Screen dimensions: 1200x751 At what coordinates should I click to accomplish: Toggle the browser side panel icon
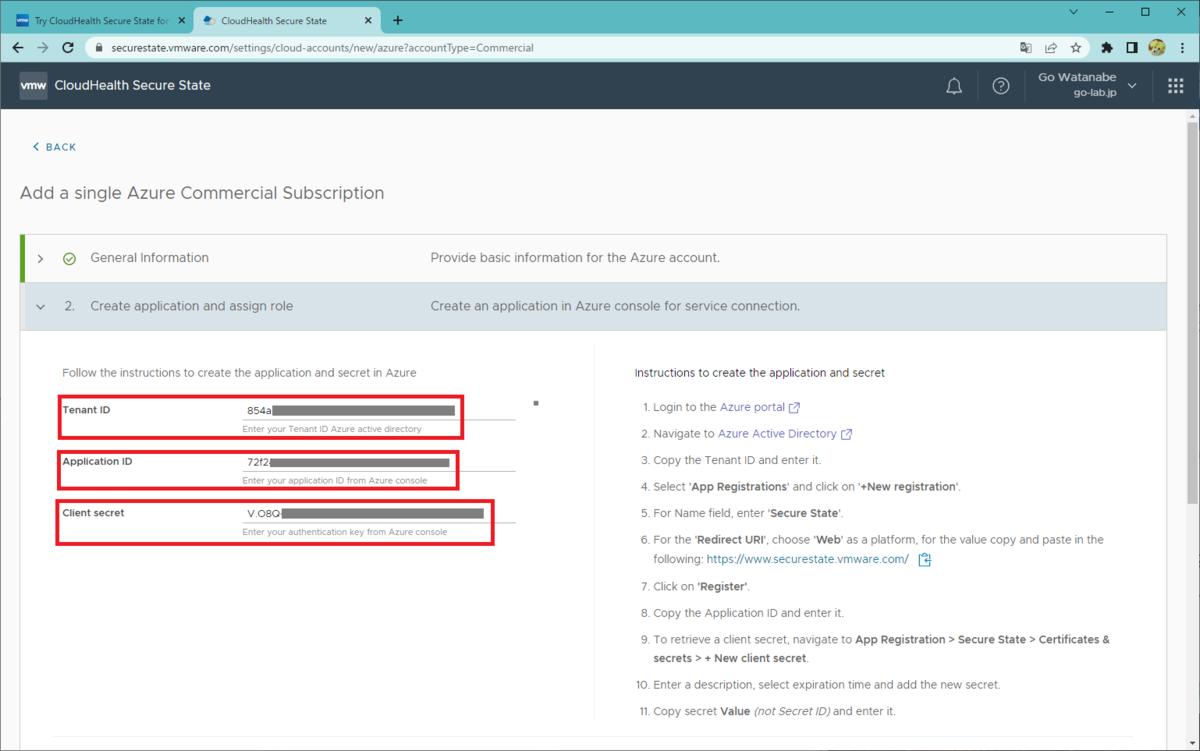point(1132,47)
